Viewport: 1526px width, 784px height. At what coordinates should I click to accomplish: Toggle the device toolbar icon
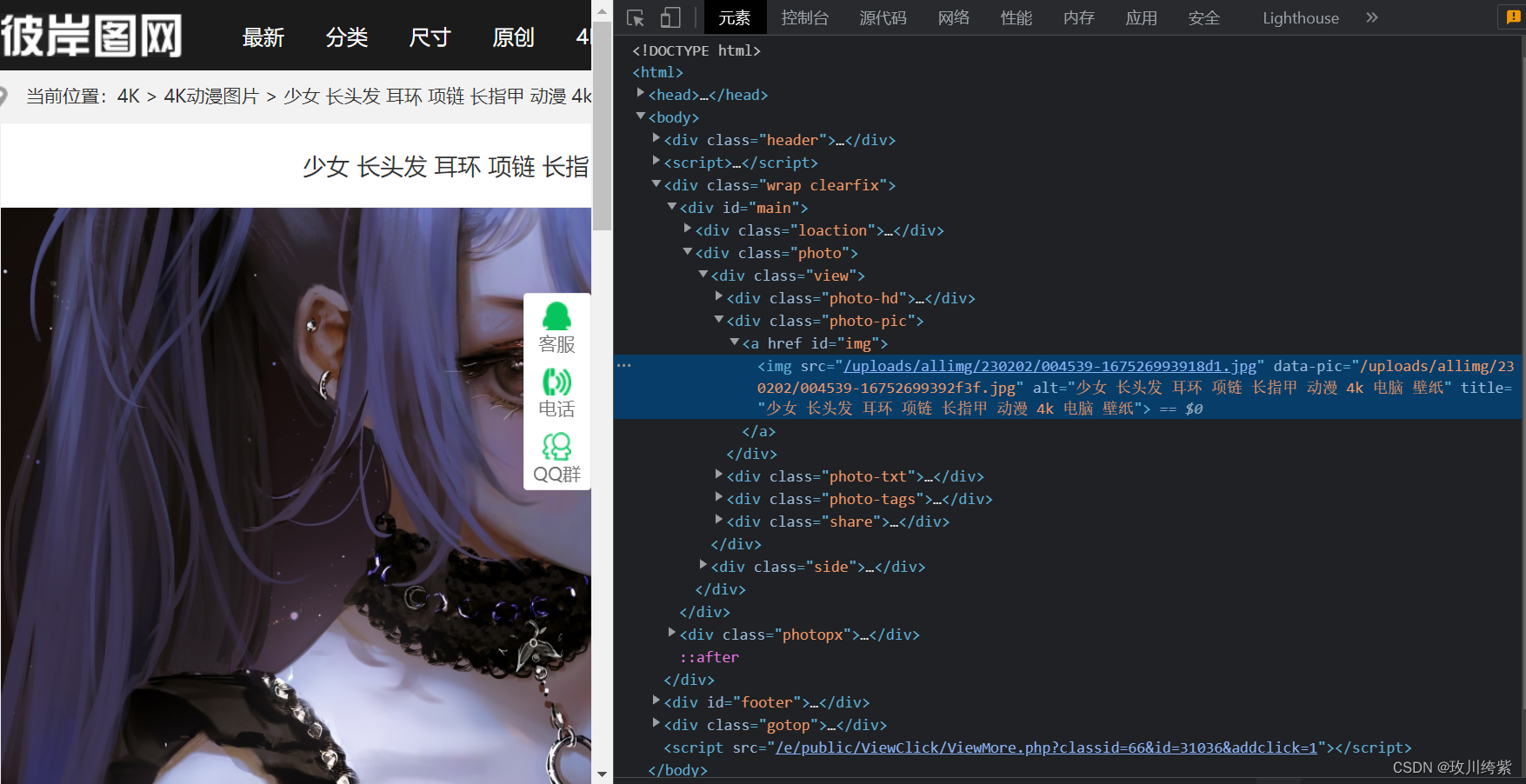[x=670, y=17]
